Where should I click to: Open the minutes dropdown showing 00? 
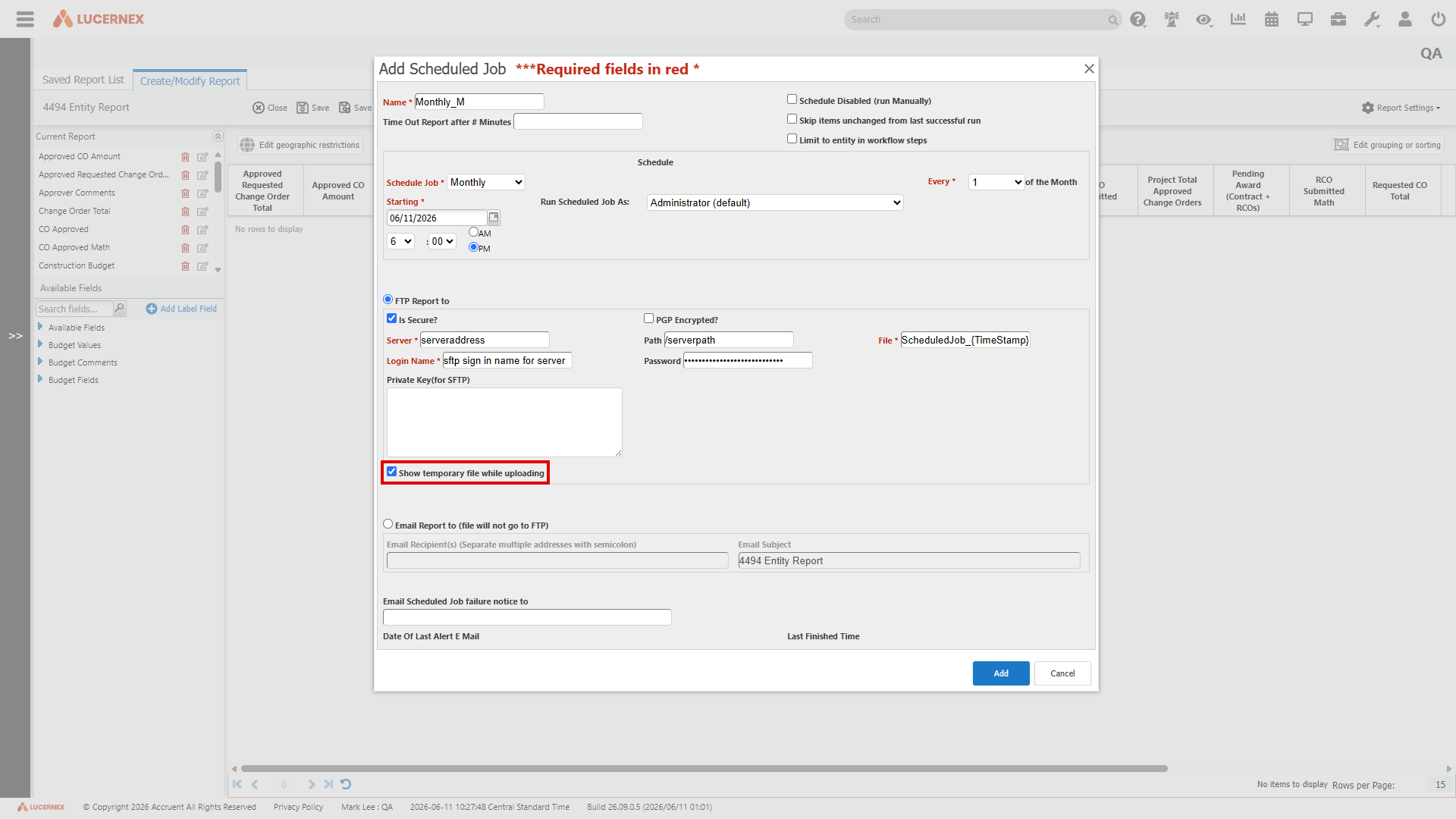click(x=443, y=241)
